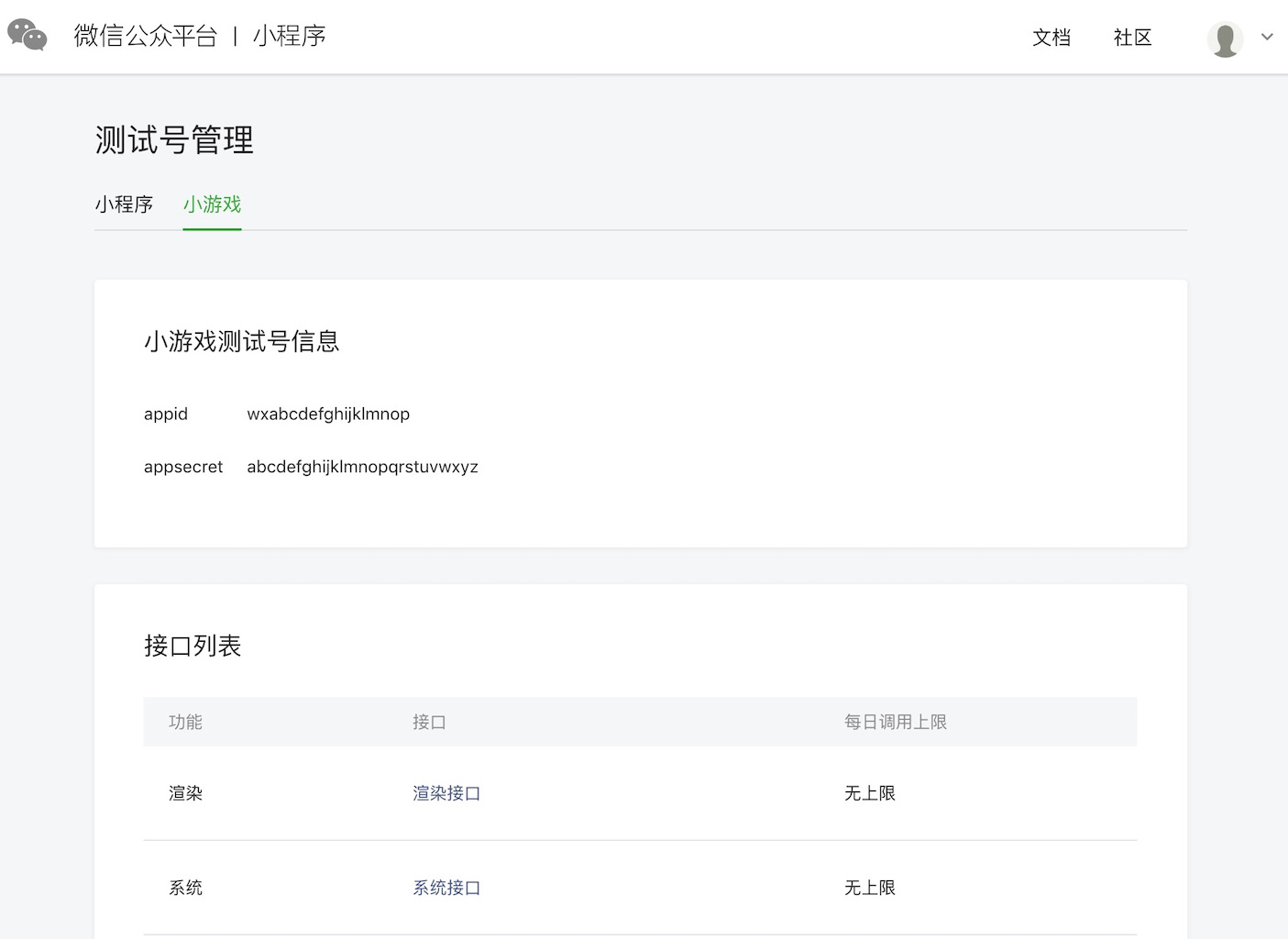
Task: Open the 渲染接口 render interface link
Action: pos(446,792)
